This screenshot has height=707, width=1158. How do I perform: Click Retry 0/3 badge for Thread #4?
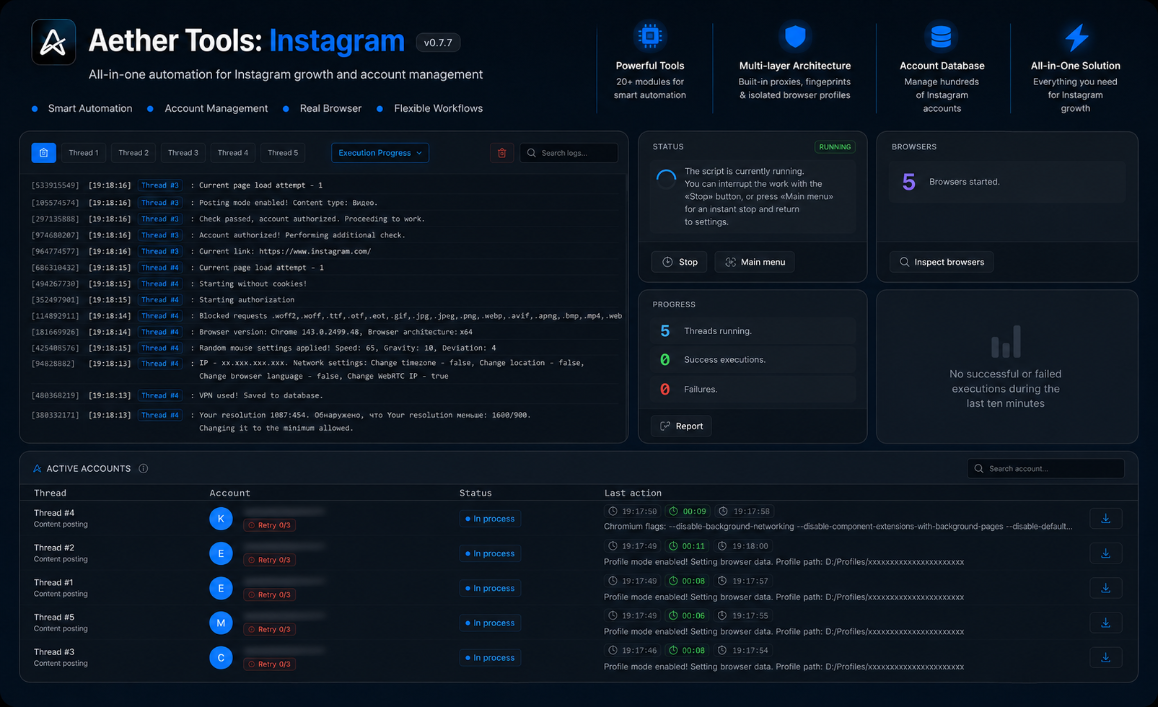coord(270,525)
